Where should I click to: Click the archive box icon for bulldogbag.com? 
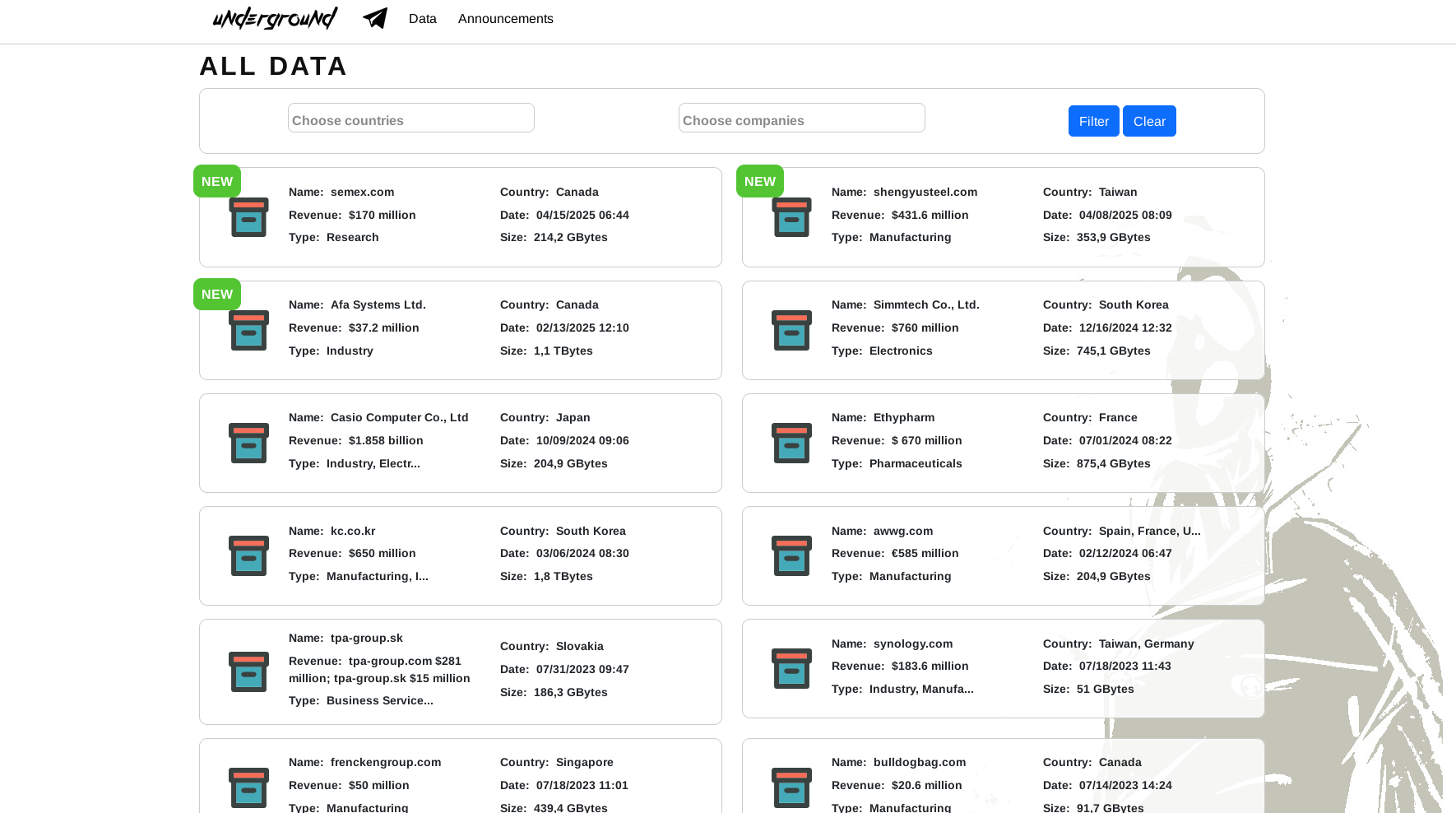click(791, 787)
